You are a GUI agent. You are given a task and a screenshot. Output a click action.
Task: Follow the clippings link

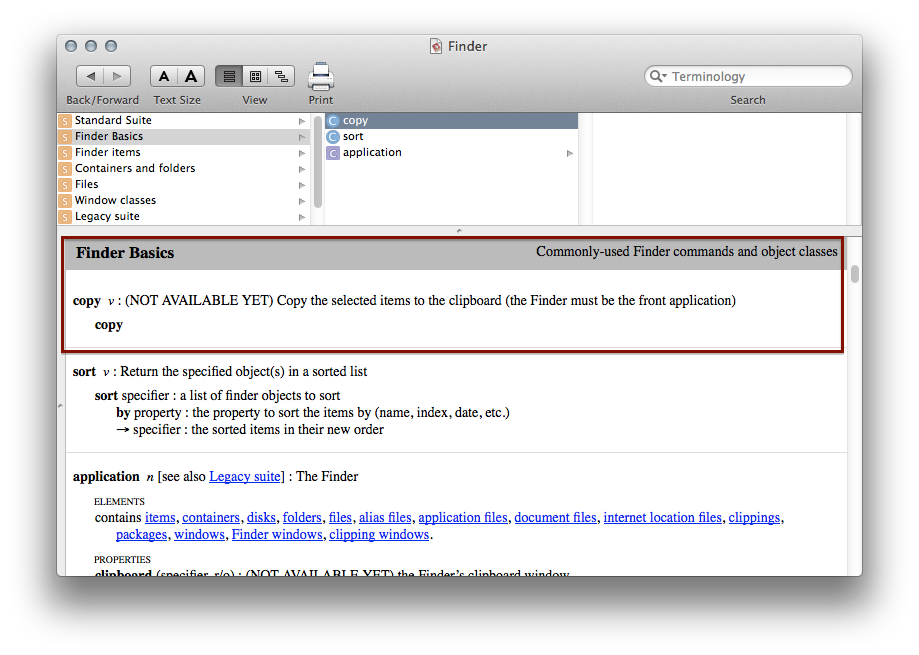point(754,517)
